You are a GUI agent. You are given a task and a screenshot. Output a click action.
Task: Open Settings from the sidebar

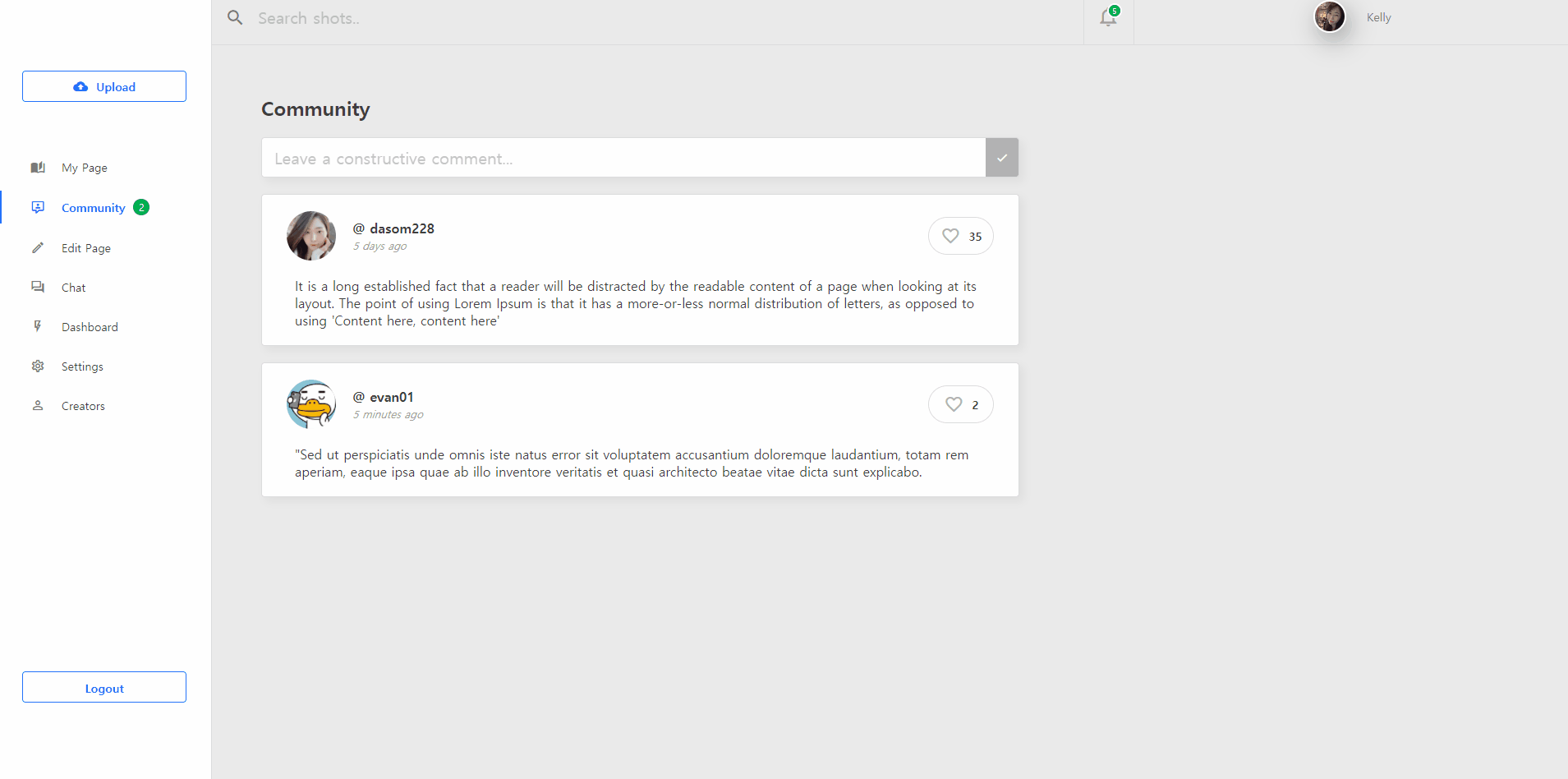pos(82,366)
